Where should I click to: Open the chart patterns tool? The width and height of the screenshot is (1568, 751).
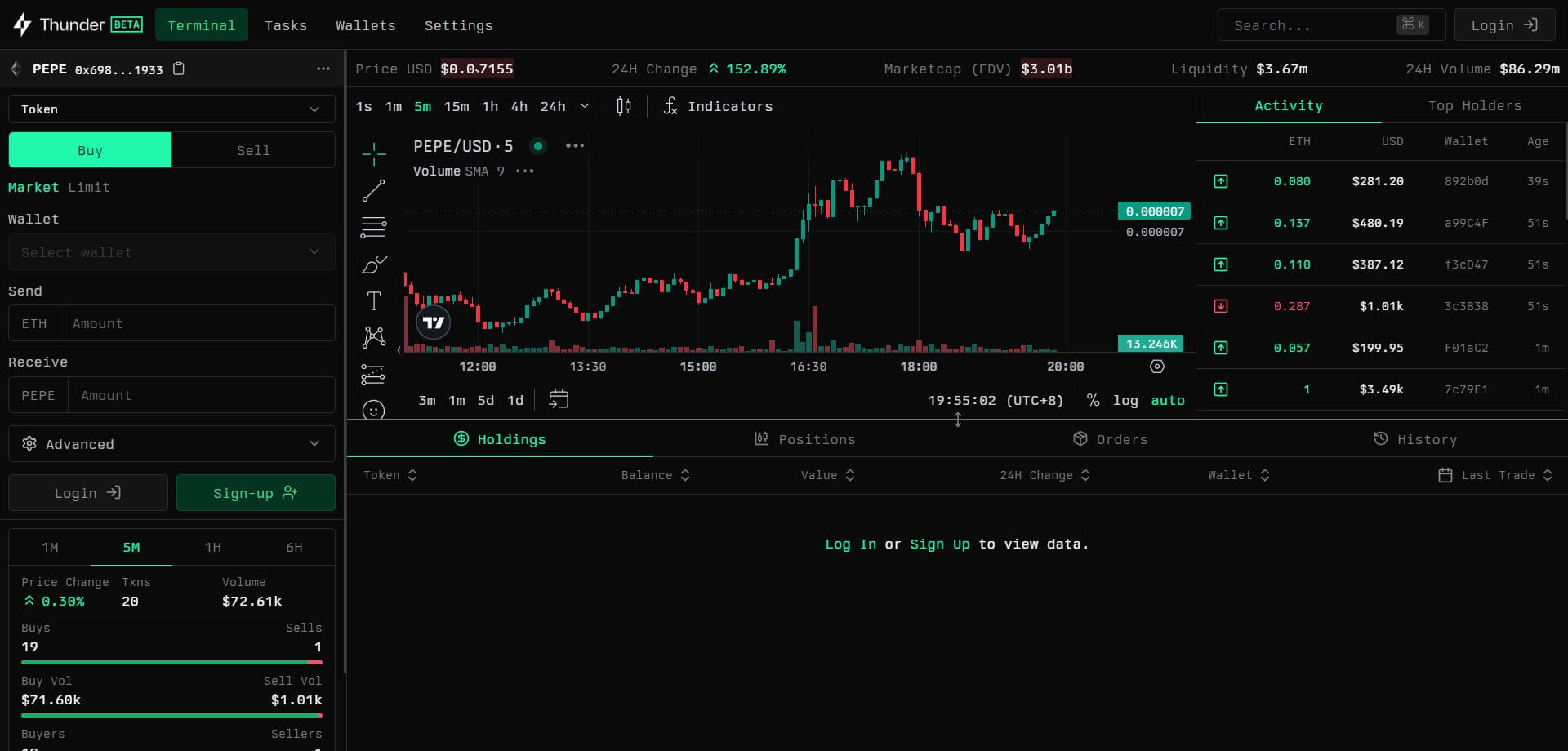374,337
